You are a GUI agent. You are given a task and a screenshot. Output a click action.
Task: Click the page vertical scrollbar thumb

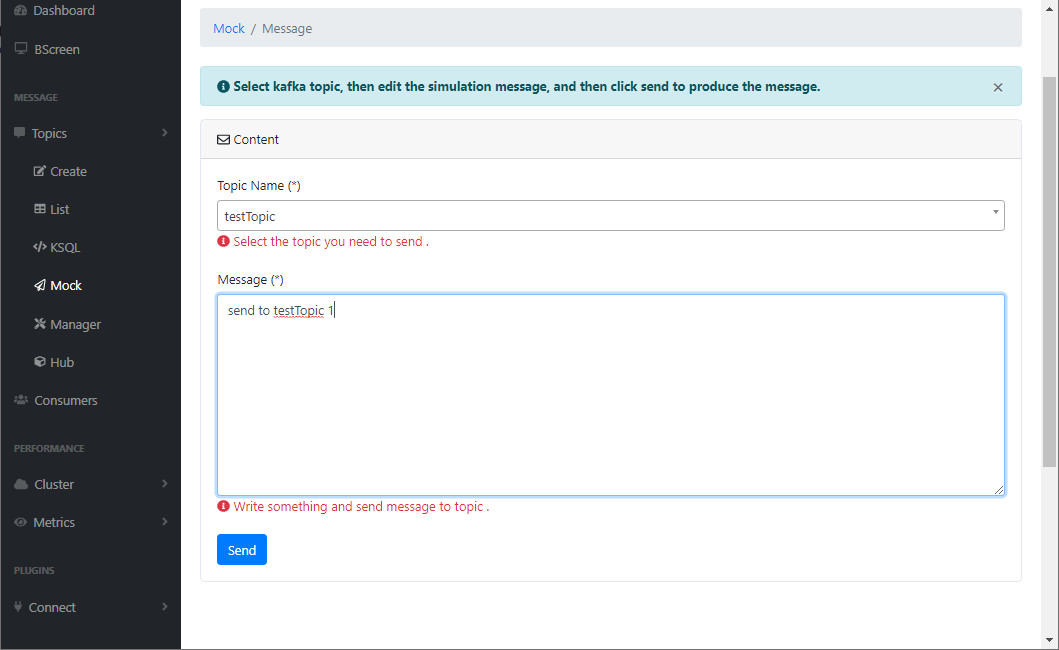pos(1049,272)
